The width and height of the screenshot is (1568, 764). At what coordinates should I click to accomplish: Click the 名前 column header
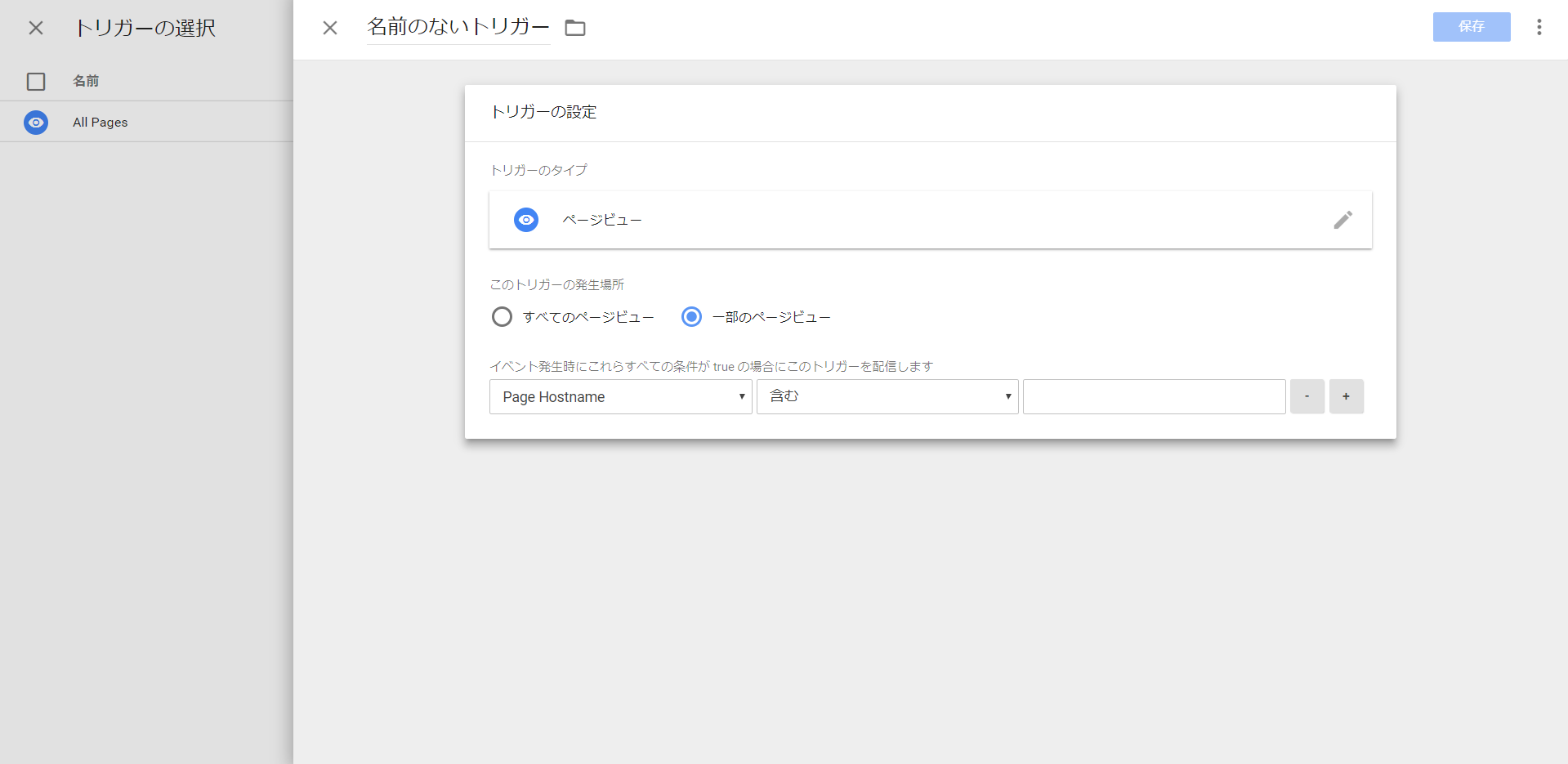click(x=86, y=81)
